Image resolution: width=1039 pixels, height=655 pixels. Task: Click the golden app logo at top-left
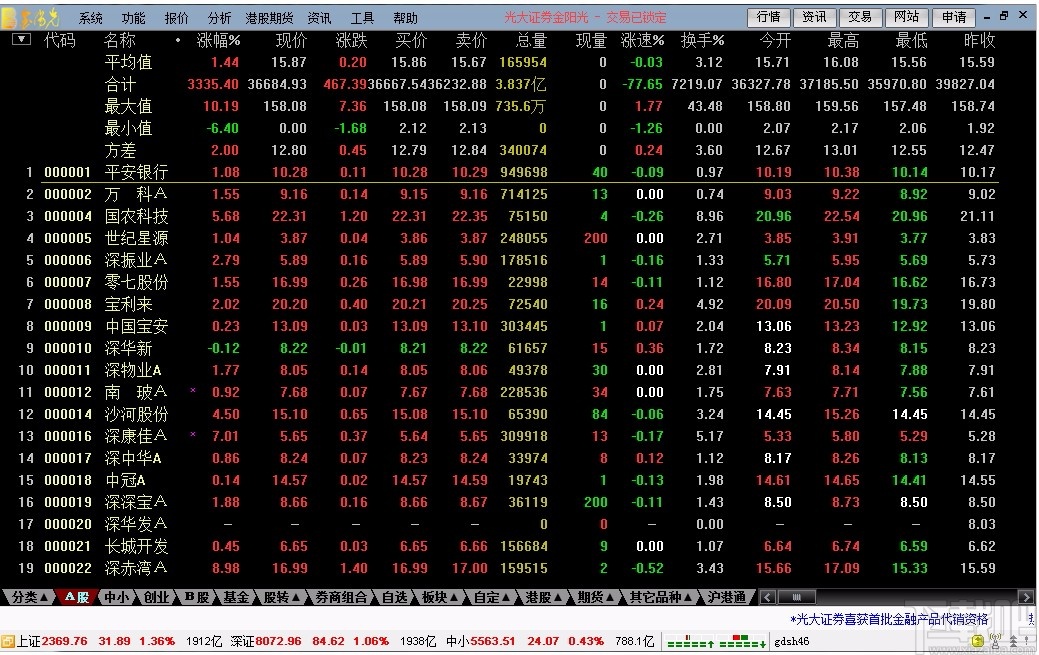click(x=30, y=17)
